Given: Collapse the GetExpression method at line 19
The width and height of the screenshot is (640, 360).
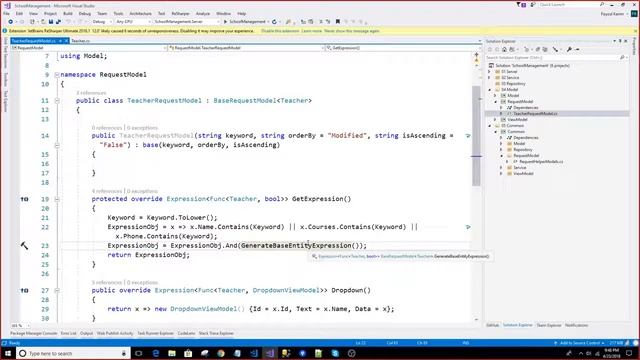Looking at the screenshot, I should pos(57,199).
